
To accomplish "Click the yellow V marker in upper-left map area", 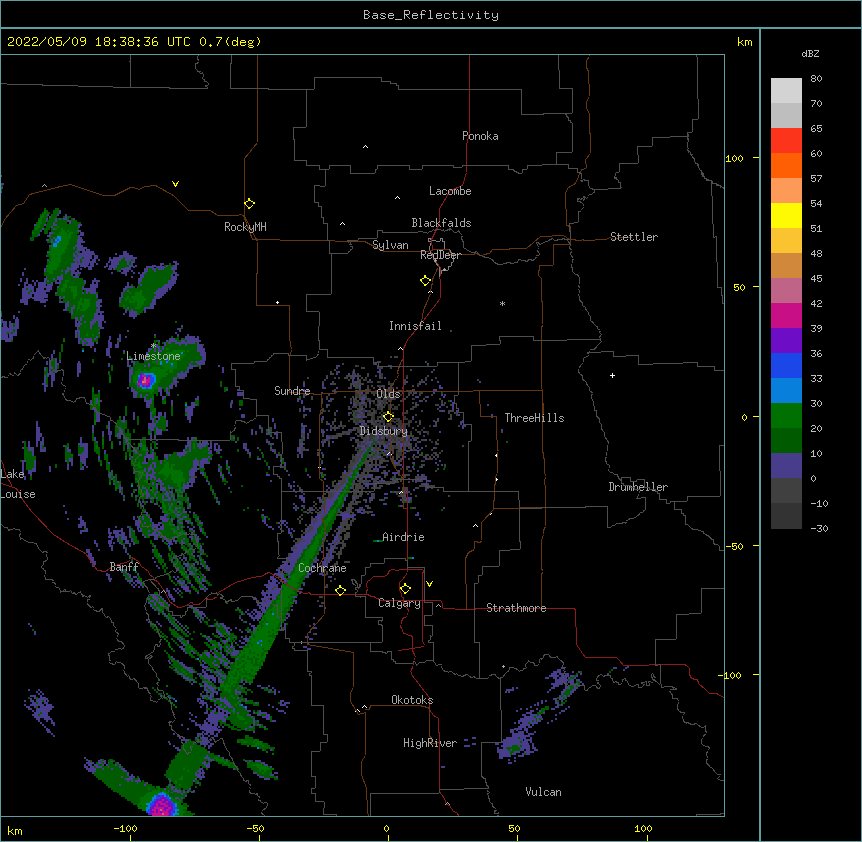I will pos(175,184).
